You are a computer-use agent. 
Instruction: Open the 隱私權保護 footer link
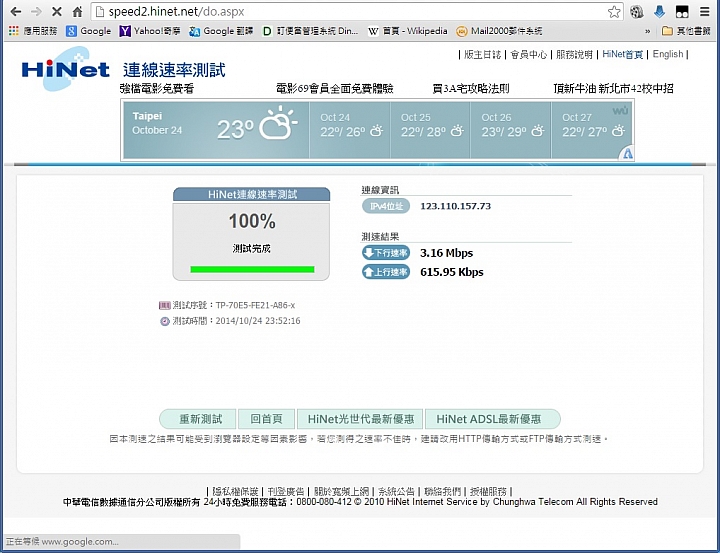click(x=235, y=491)
